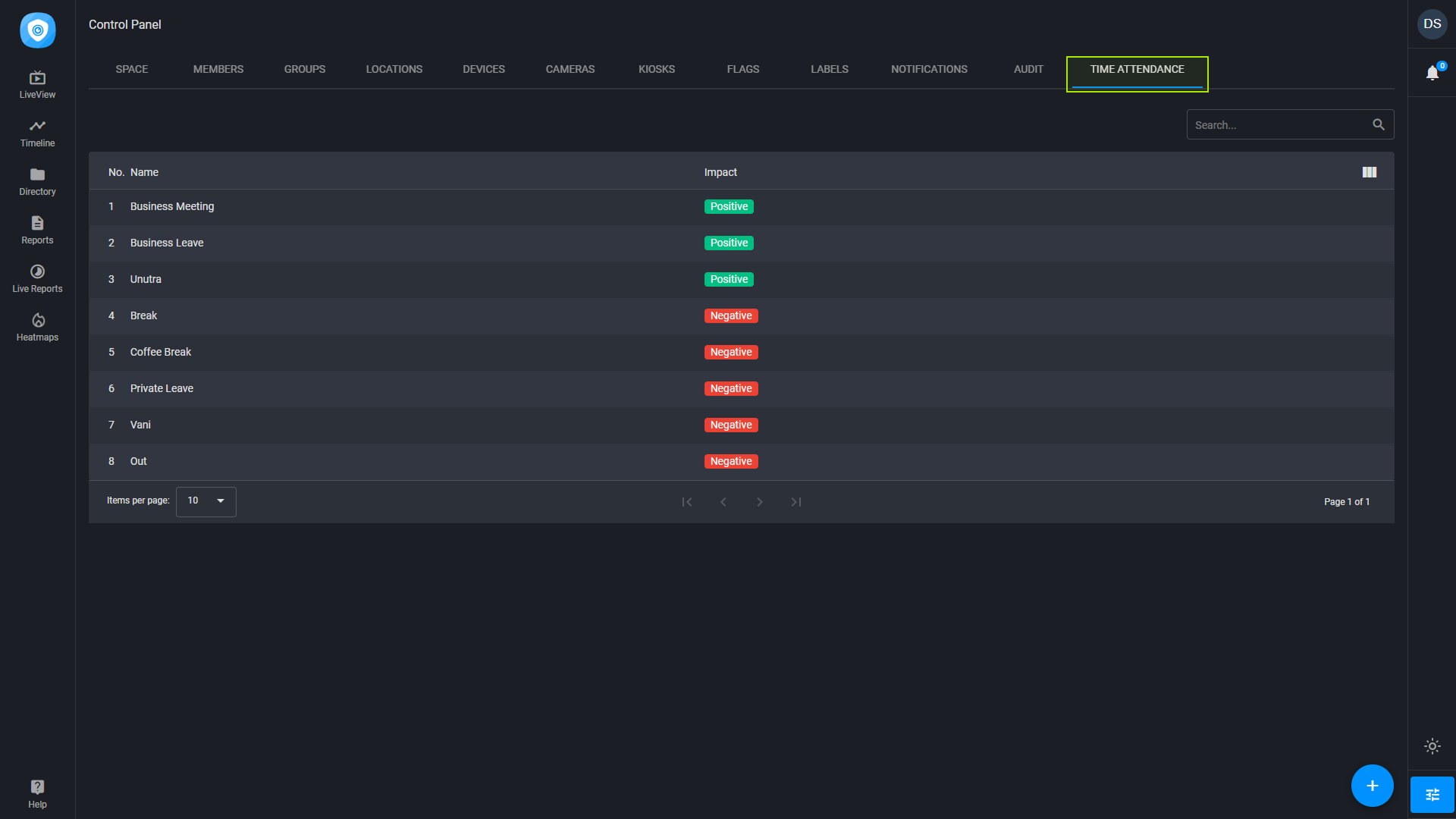Open the AUDIT tab
This screenshot has width=1456, height=819.
pyautogui.click(x=1028, y=69)
